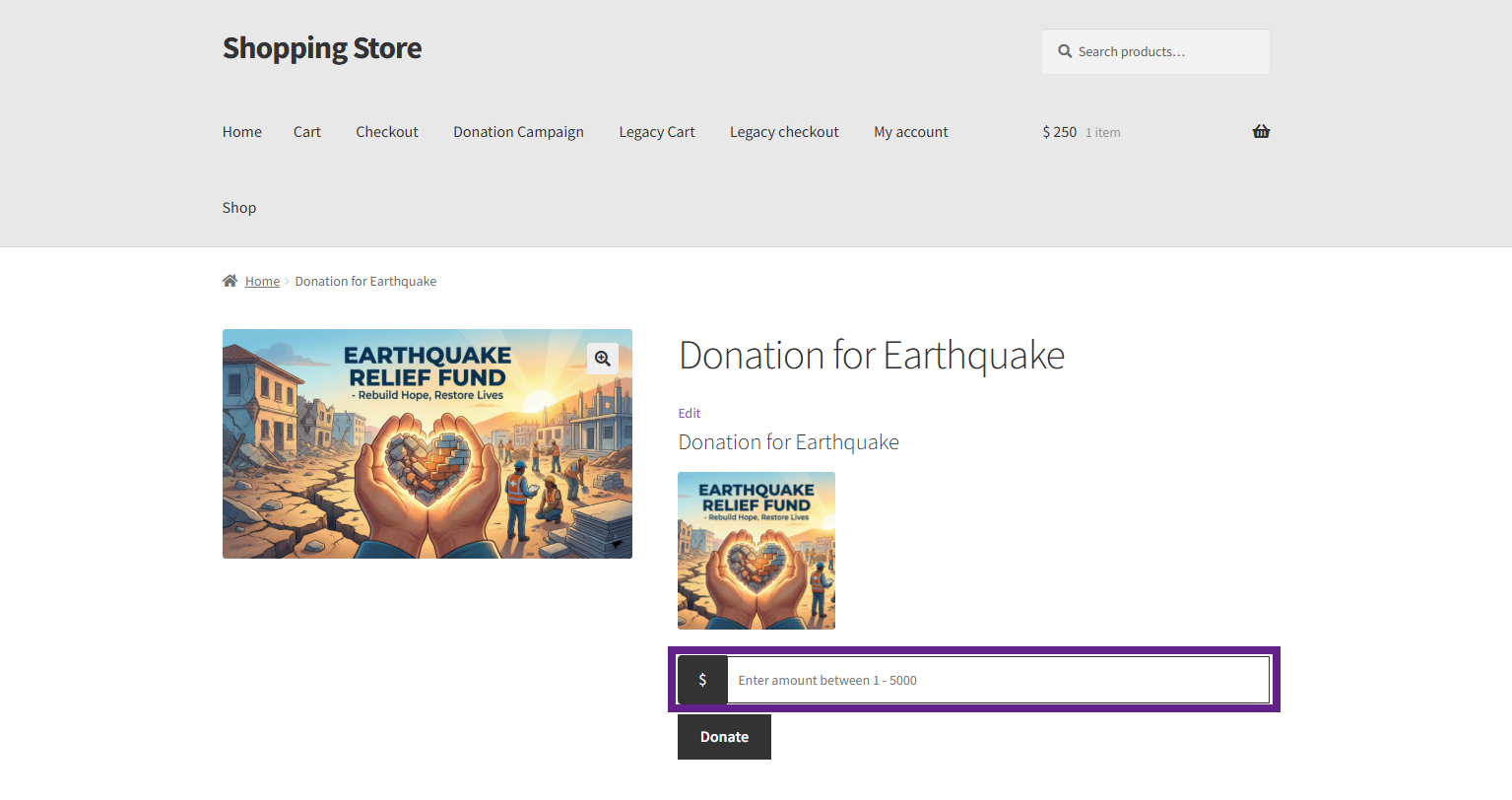Click the home breadcrumb icon
This screenshot has width=1512, height=800.
click(230, 281)
